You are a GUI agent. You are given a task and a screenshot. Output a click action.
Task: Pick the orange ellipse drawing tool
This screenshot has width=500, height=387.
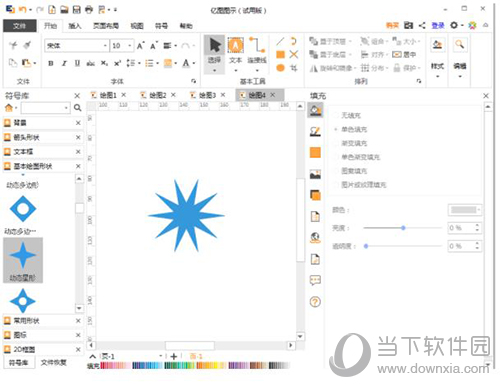pyautogui.click(x=280, y=68)
